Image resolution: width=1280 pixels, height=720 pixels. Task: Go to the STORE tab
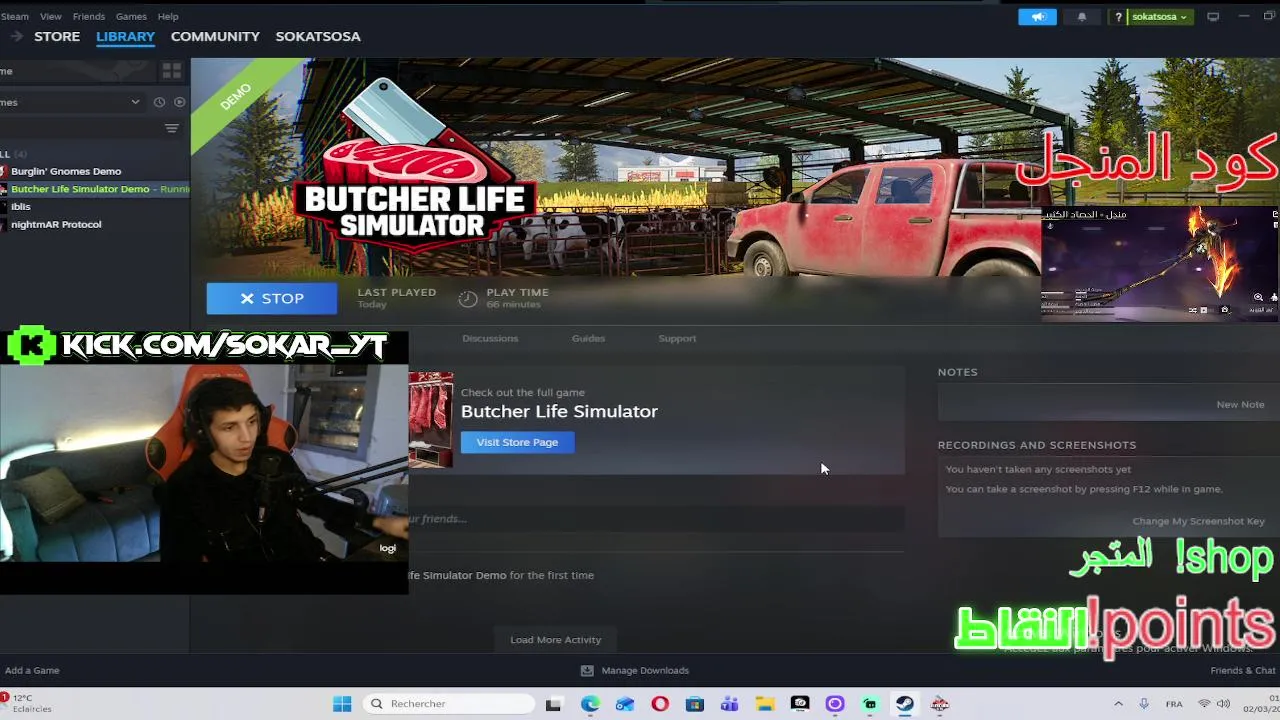(57, 36)
